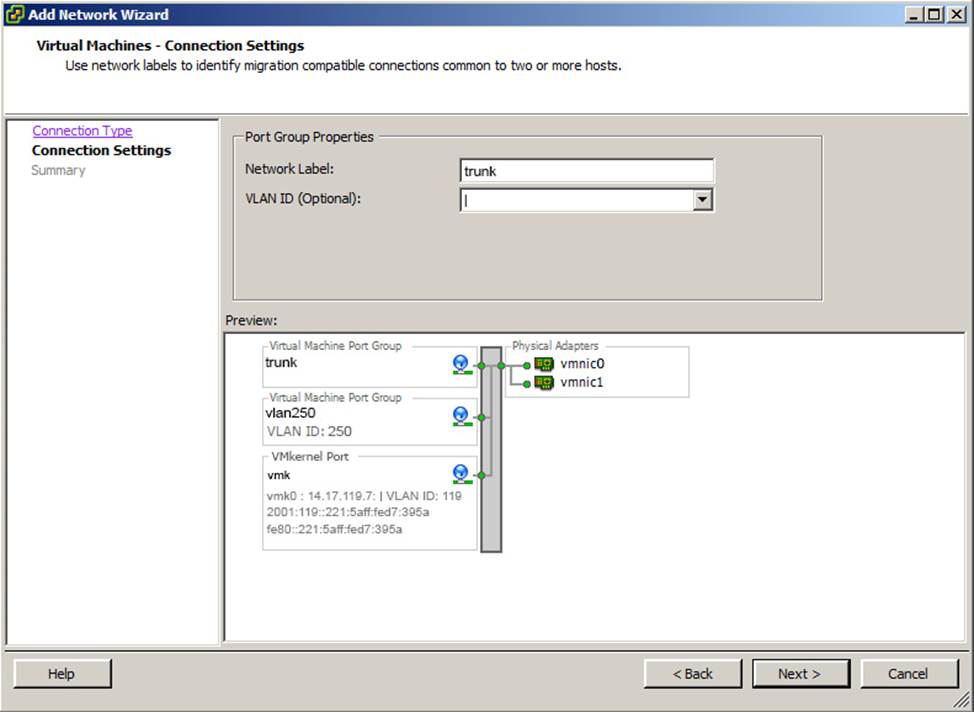974x712 pixels.
Task: Select the Connection Settings wizard step
Action: pos(101,151)
